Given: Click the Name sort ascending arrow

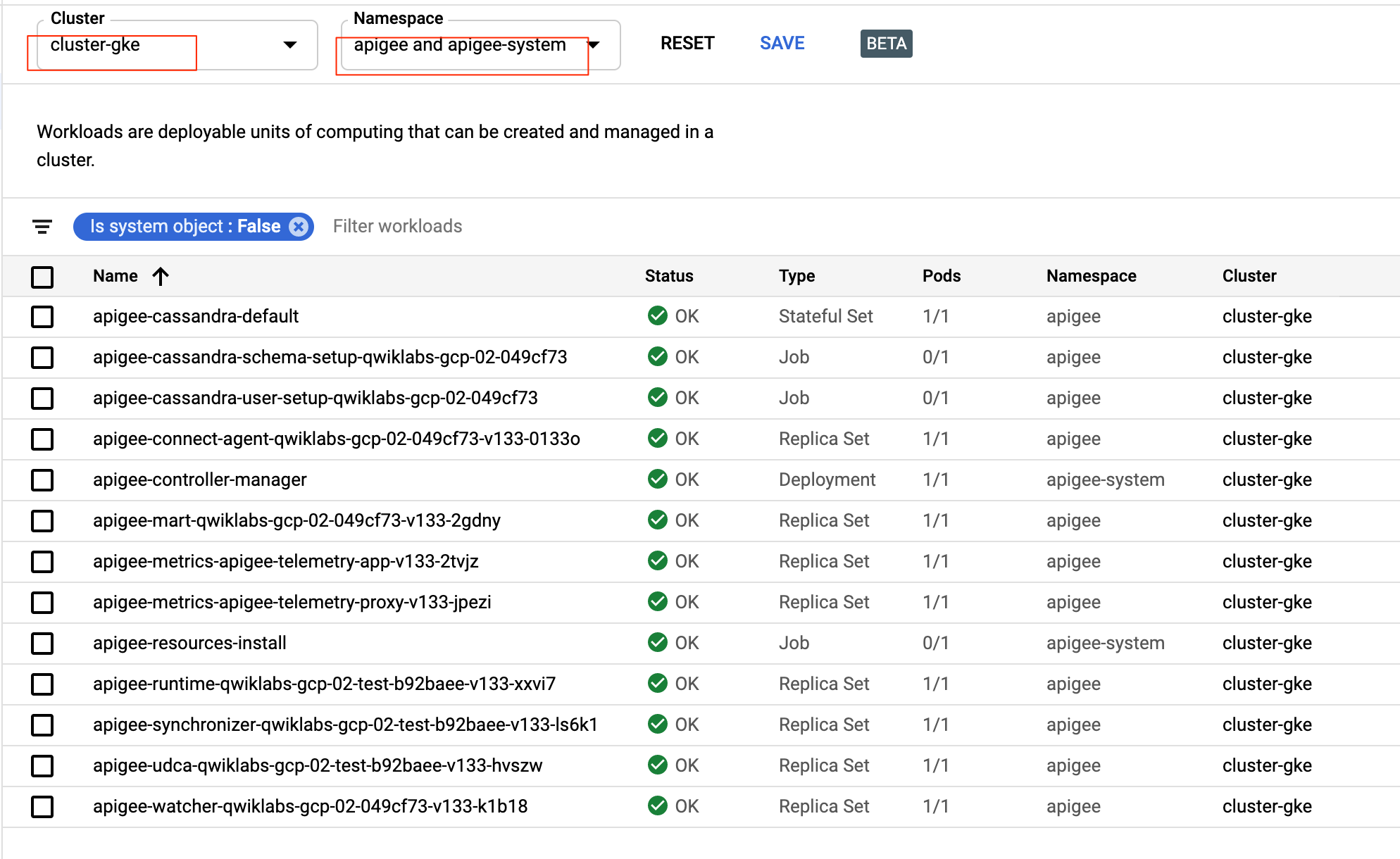Looking at the screenshot, I should coord(161,276).
